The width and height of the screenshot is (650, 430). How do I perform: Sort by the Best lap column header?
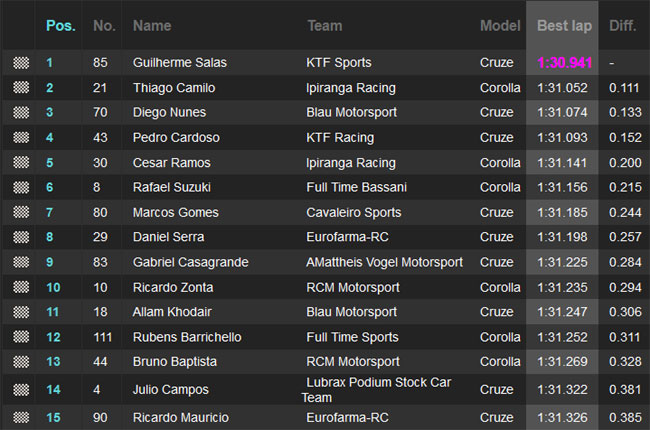coord(564,26)
